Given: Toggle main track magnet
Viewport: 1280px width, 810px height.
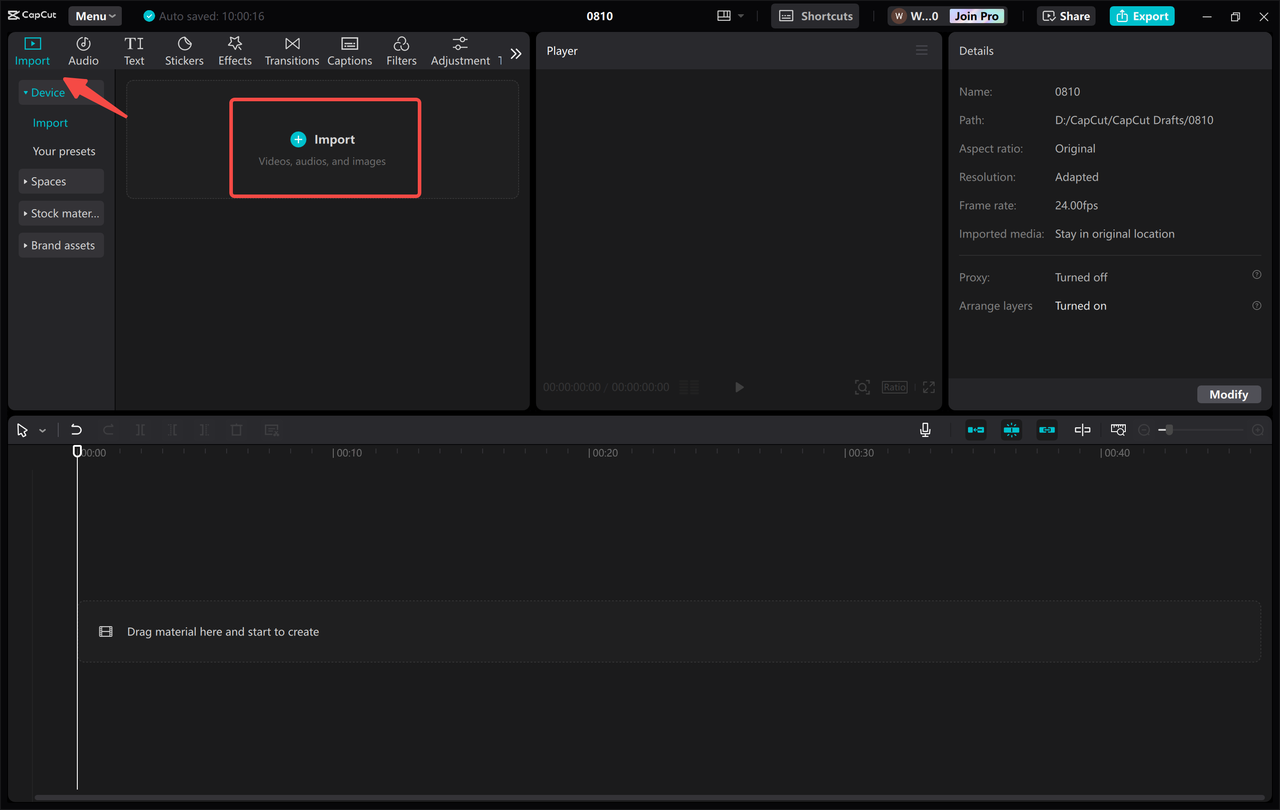Looking at the screenshot, I should pyautogui.click(x=975, y=430).
